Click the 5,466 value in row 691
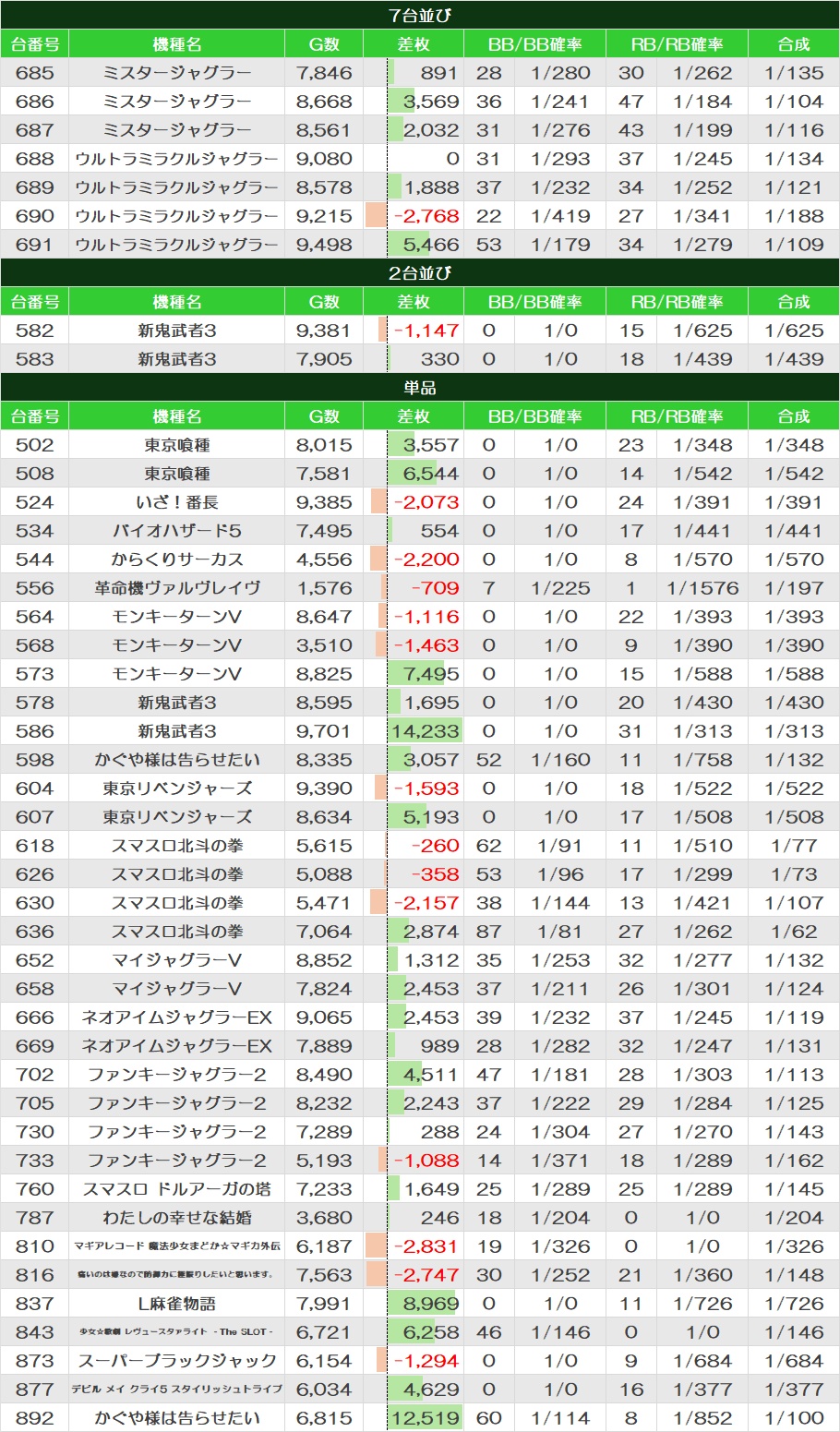840x1432 pixels. coord(431,245)
